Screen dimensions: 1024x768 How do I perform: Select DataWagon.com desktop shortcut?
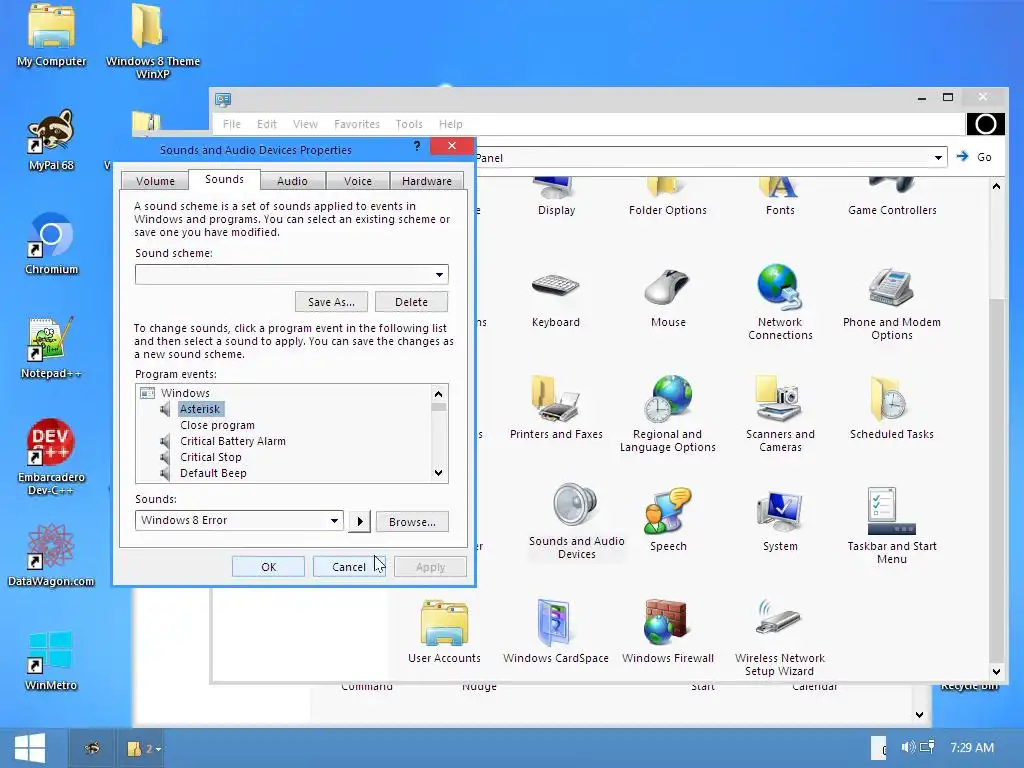click(51, 556)
